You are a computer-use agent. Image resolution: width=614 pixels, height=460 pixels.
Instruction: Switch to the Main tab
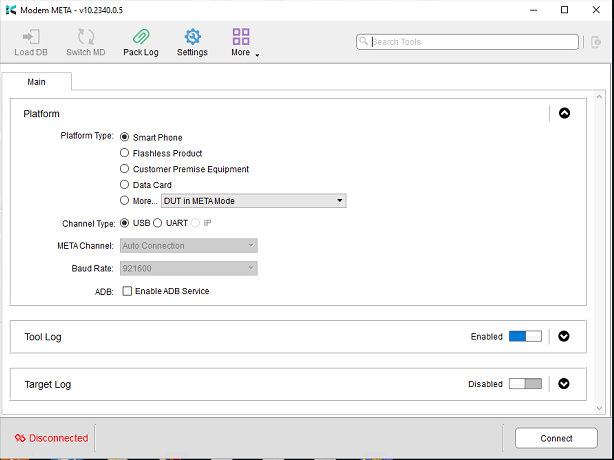(x=37, y=81)
